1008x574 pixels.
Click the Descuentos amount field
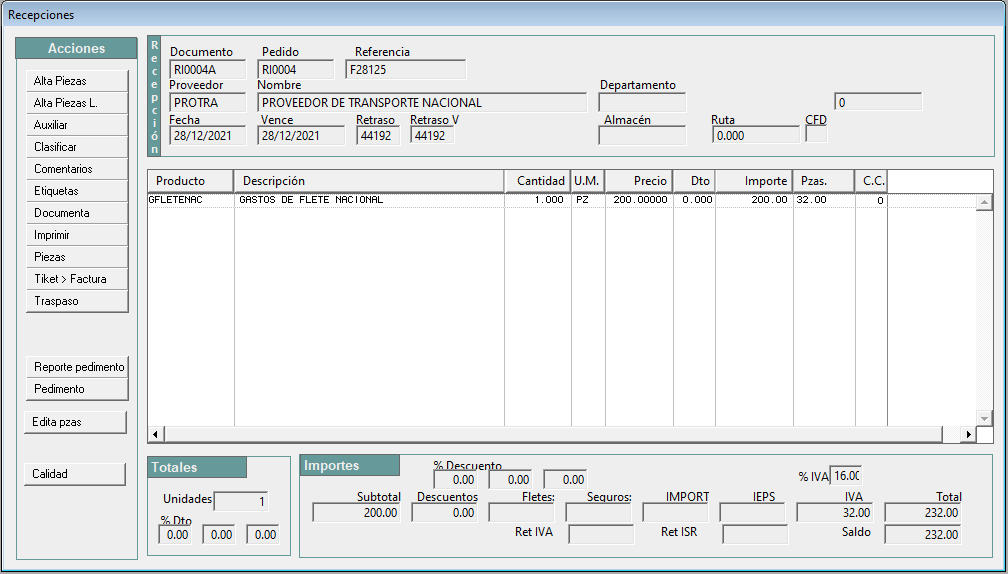click(444, 513)
